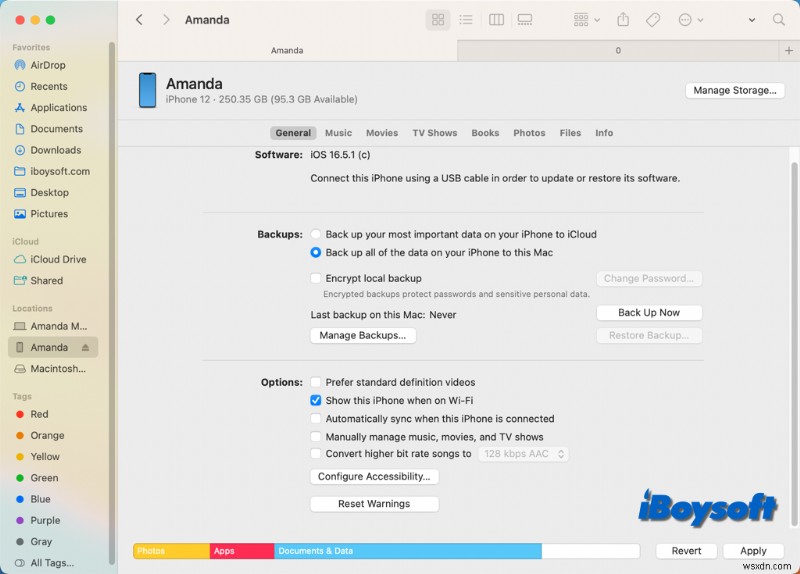Click the main pane vertical scrollbar

pyautogui.click(x=794, y=344)
